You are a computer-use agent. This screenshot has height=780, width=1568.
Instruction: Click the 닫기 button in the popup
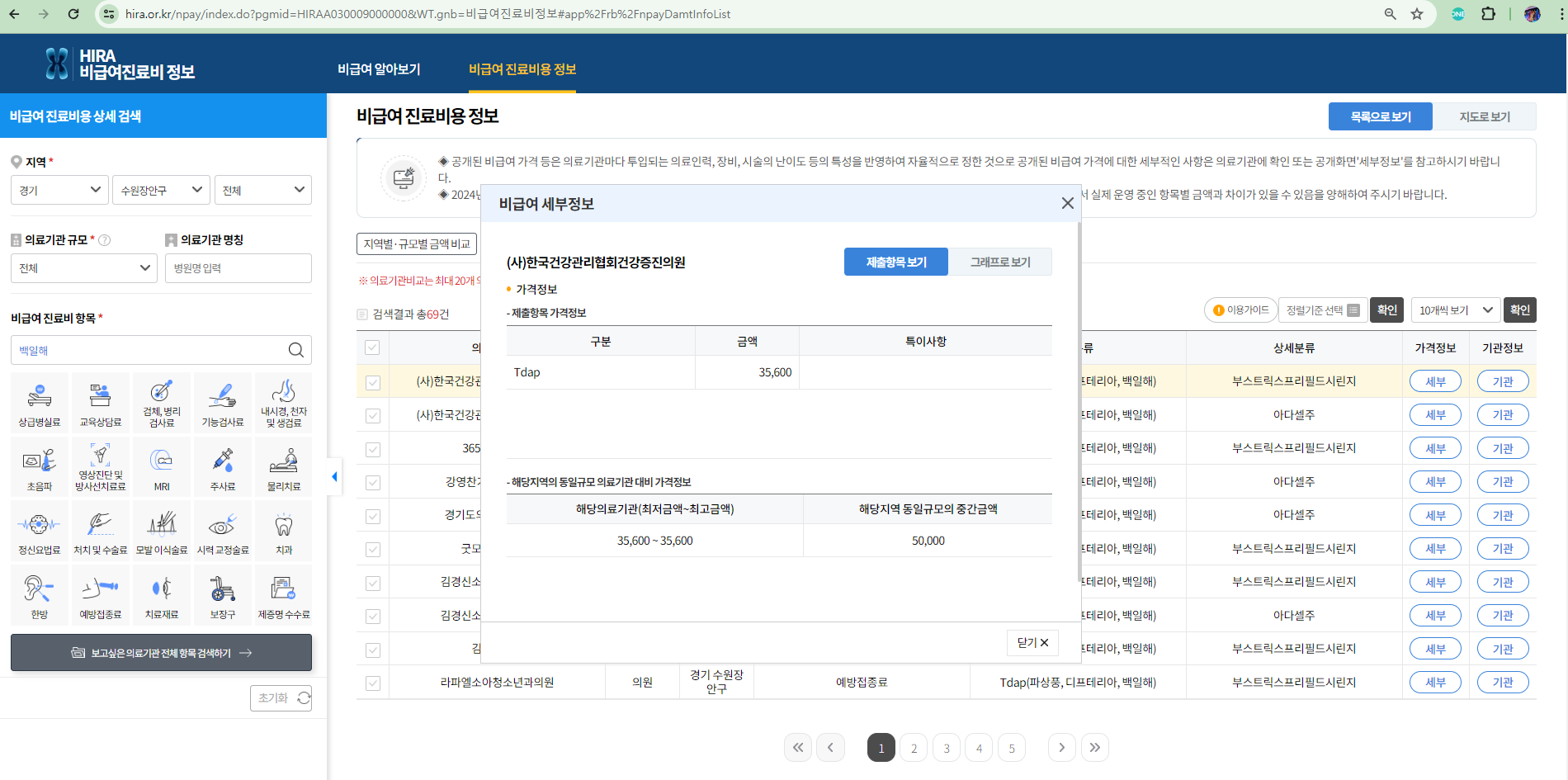click(1032, 642)
